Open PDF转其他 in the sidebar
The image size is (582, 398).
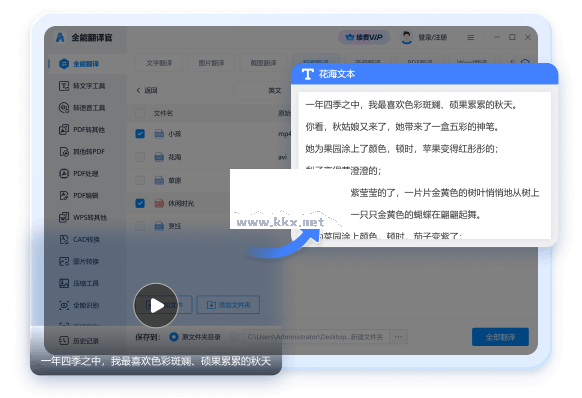click(82, 130)
